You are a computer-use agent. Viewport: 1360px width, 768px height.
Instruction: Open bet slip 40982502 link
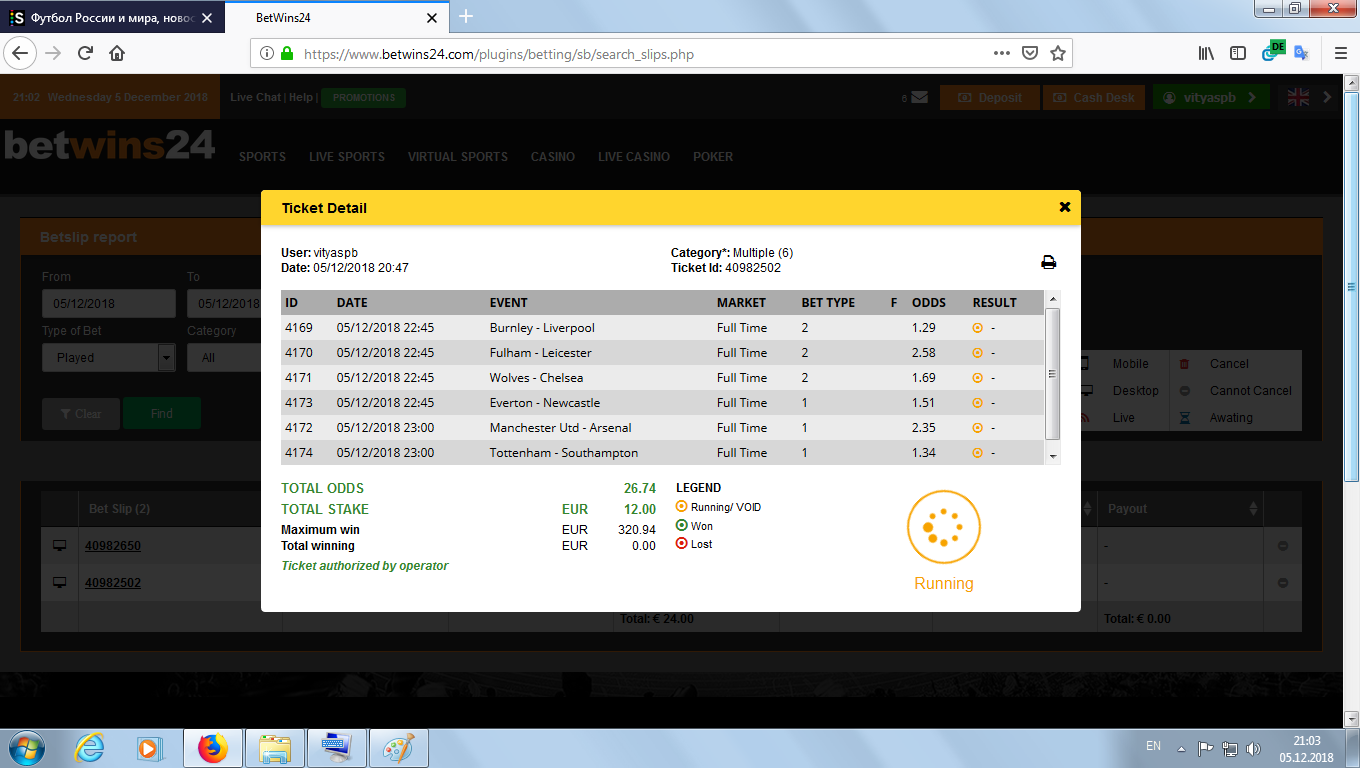(112, 582)
